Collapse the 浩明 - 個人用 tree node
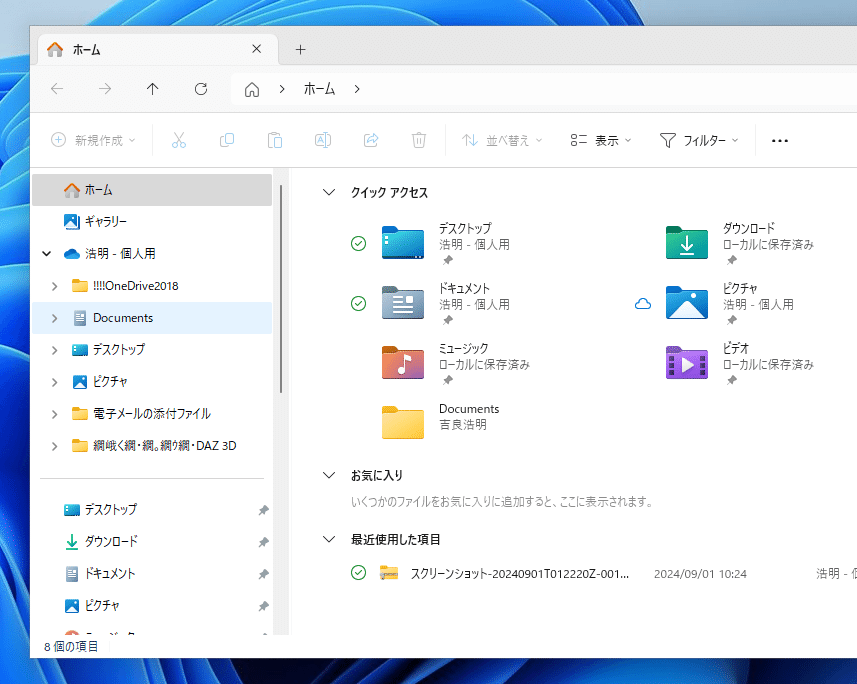 coord(47,254)
